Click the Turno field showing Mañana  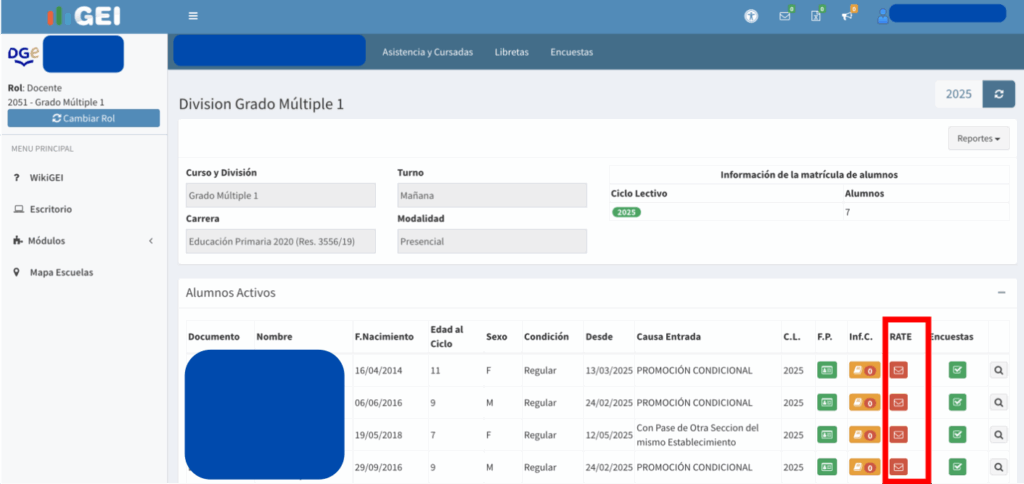pyautogui.click(x=492, y=195)
